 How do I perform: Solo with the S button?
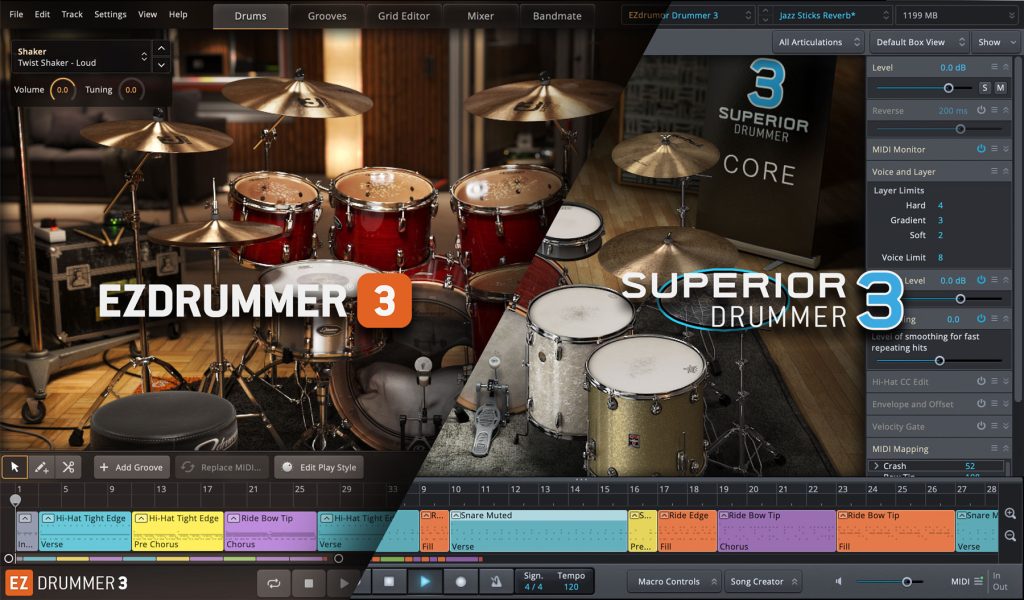click(x=984, y=87)
